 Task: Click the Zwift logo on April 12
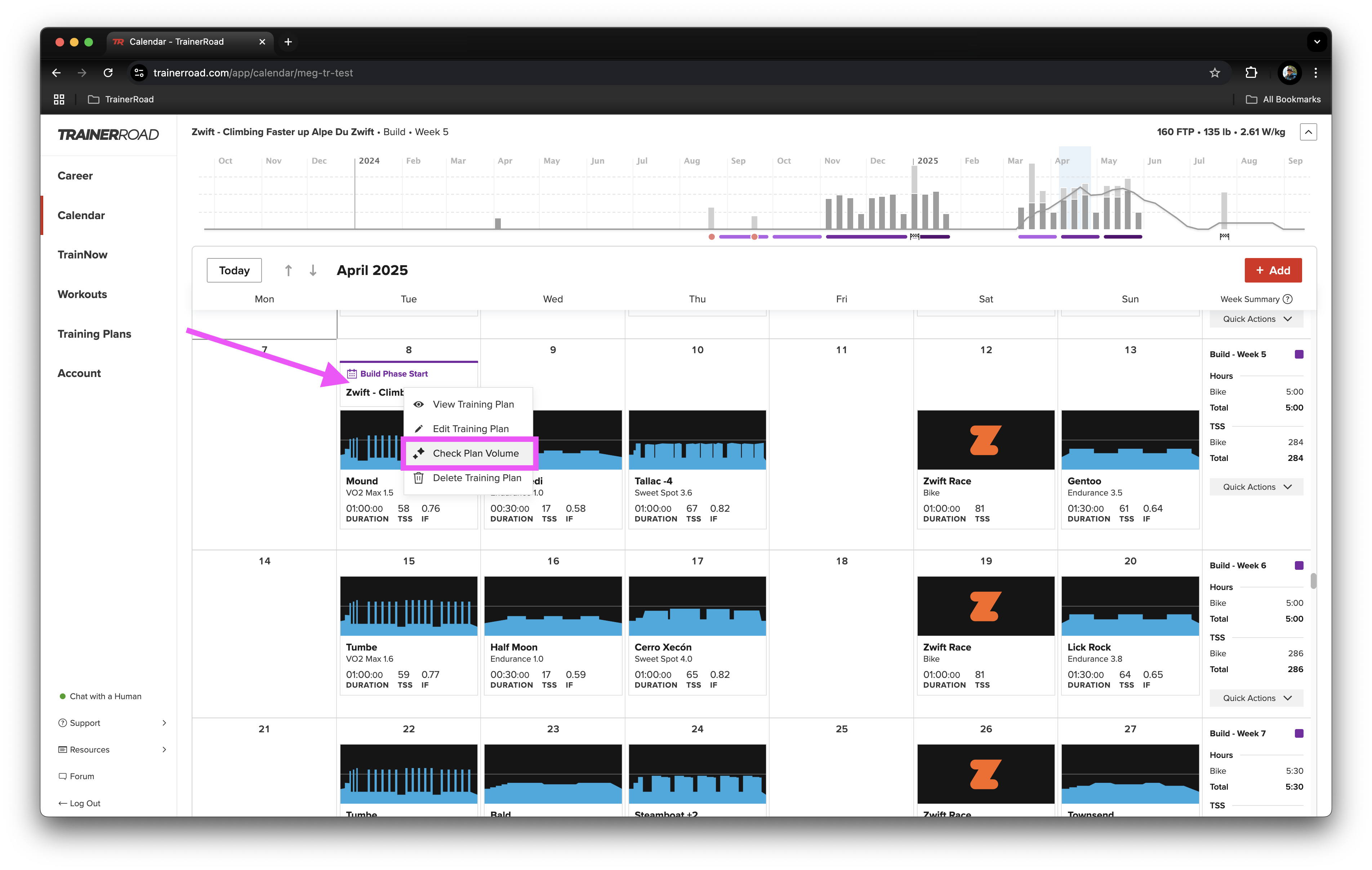(985, 440)
